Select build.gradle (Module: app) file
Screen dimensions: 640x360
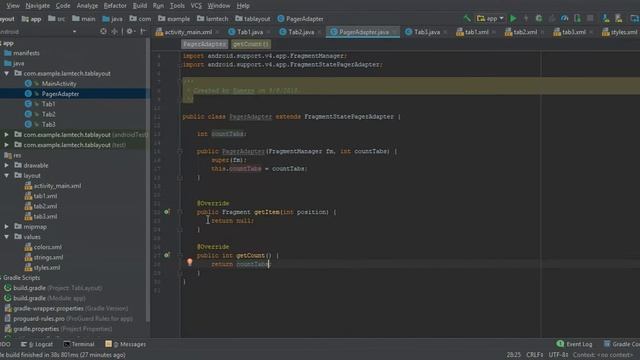(x=49, y=298)
